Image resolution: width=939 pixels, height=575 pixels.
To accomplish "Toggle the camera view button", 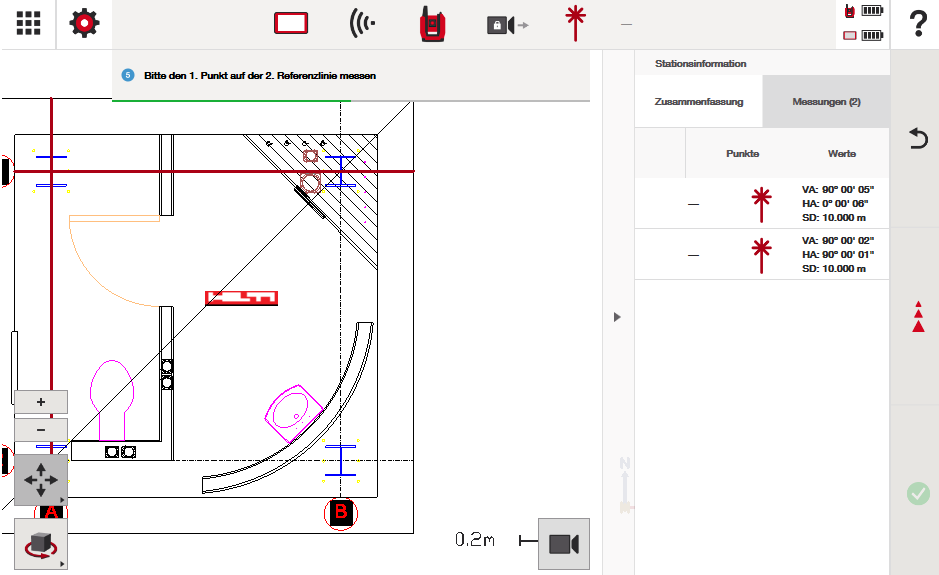I will point(563,543).
